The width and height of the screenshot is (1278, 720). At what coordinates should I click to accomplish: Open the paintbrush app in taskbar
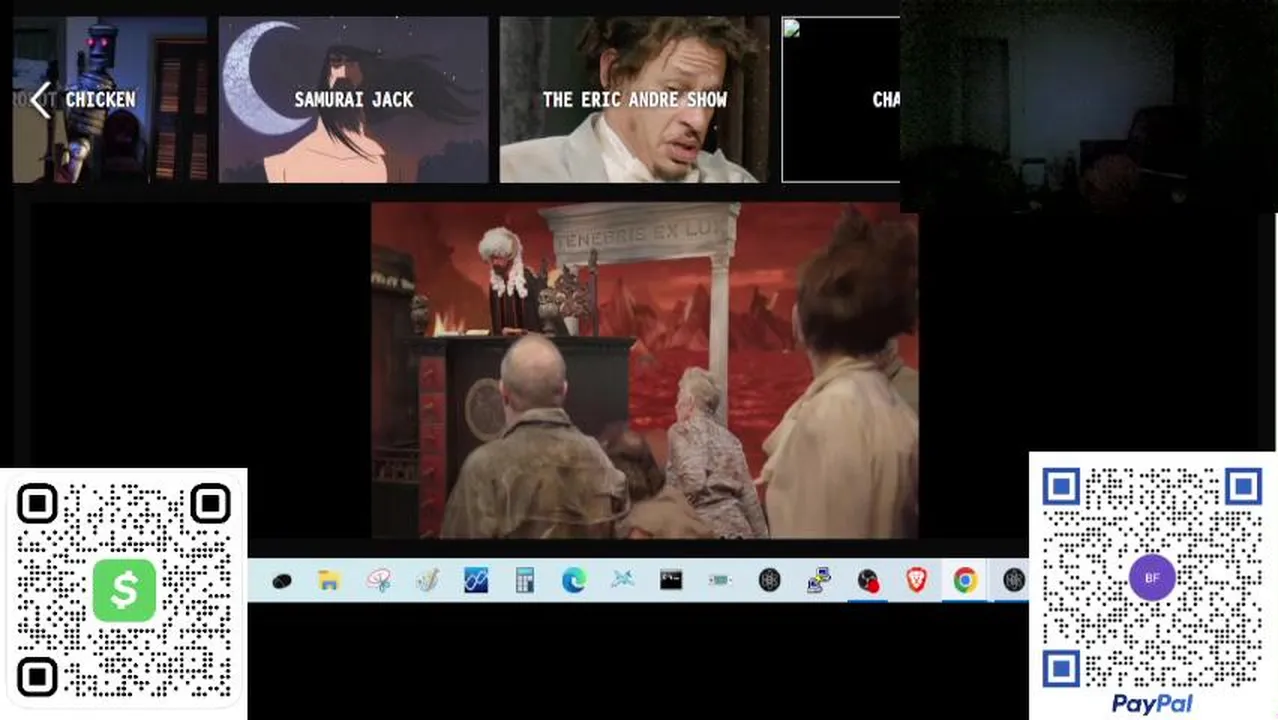click(x=427, y=580)
